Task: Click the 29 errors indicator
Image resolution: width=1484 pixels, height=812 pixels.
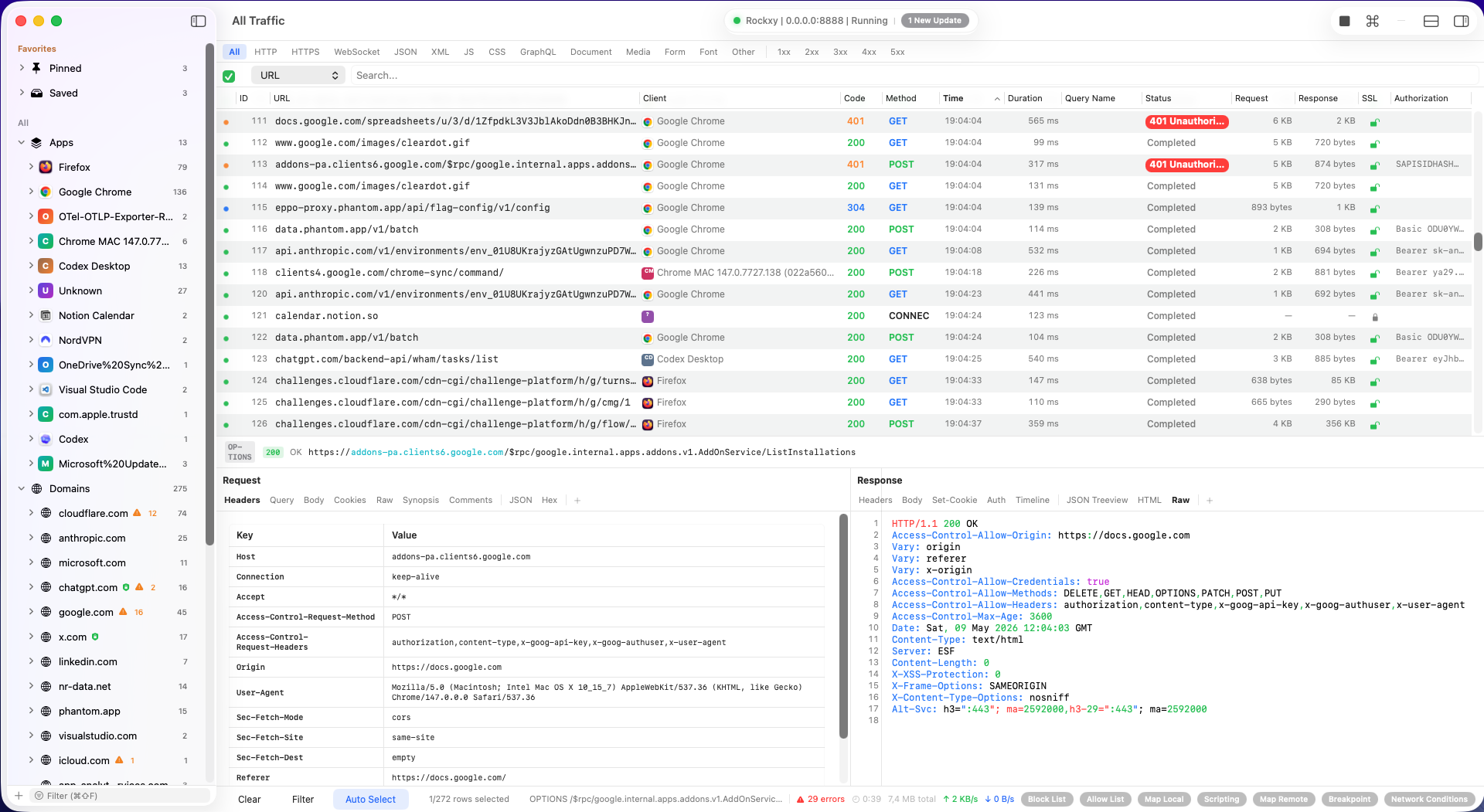Action: [821, 800]
